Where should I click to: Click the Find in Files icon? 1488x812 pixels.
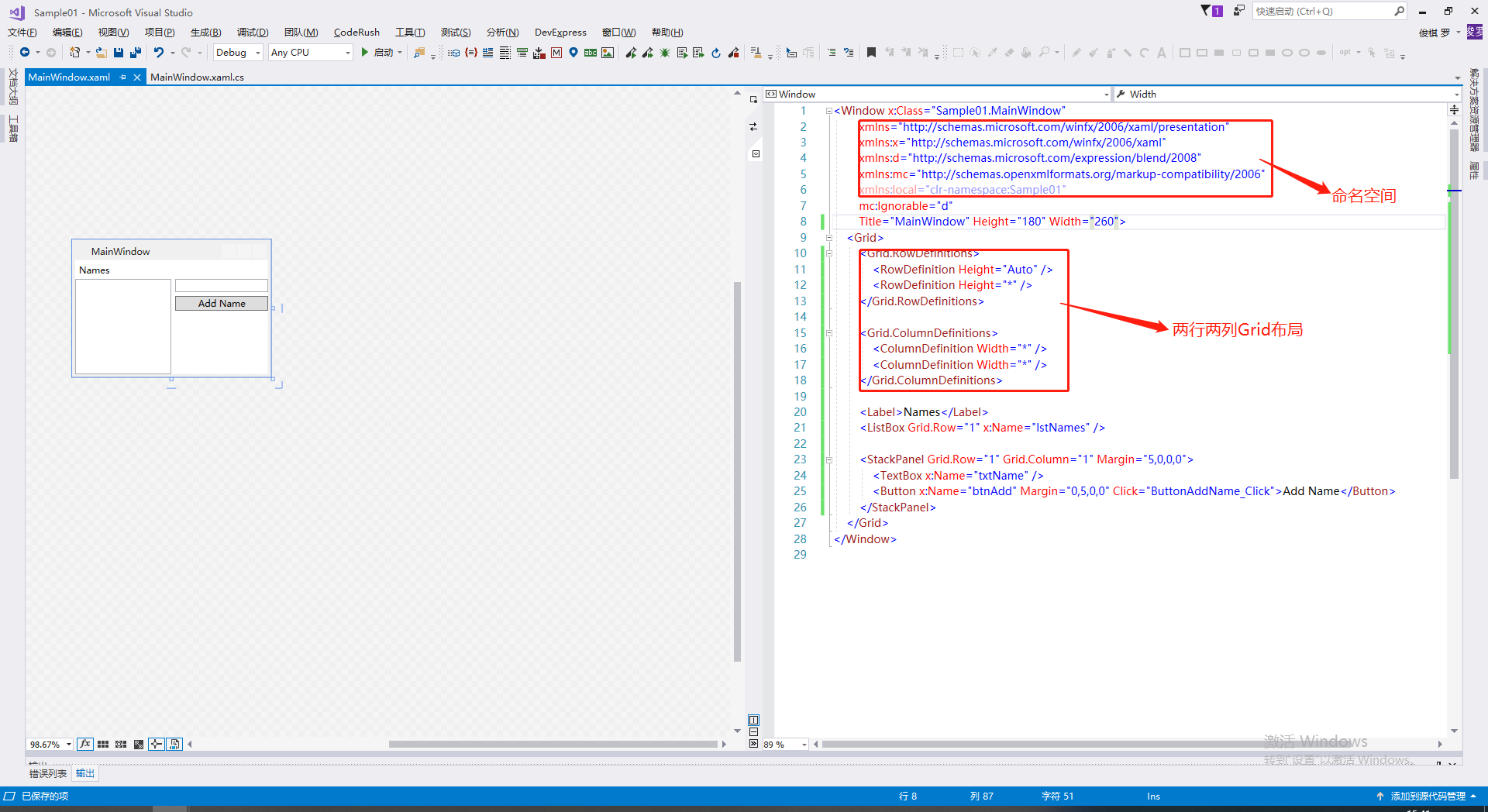click(419, 53)
